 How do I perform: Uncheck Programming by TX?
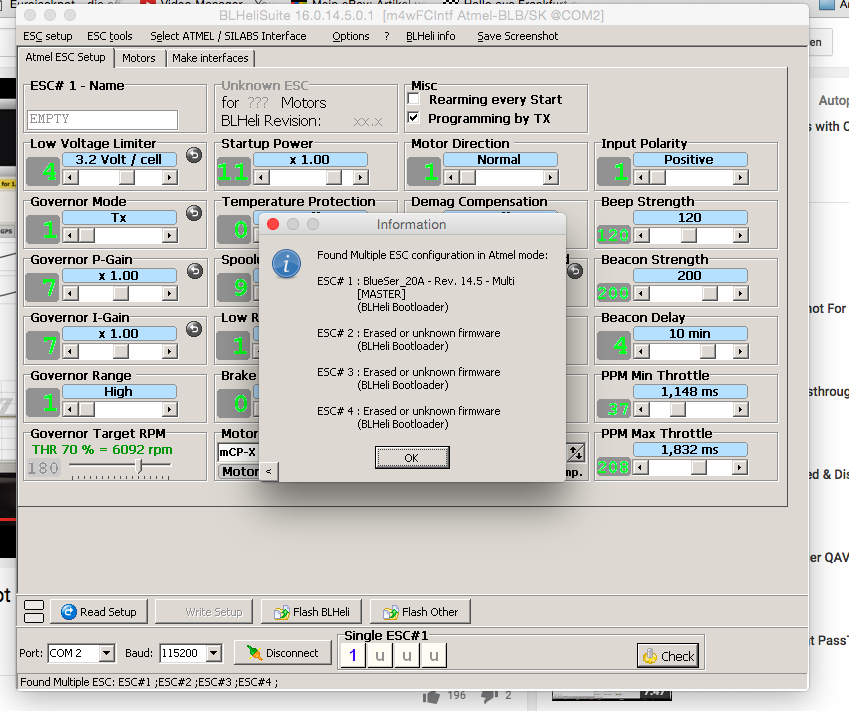[414, 118]
